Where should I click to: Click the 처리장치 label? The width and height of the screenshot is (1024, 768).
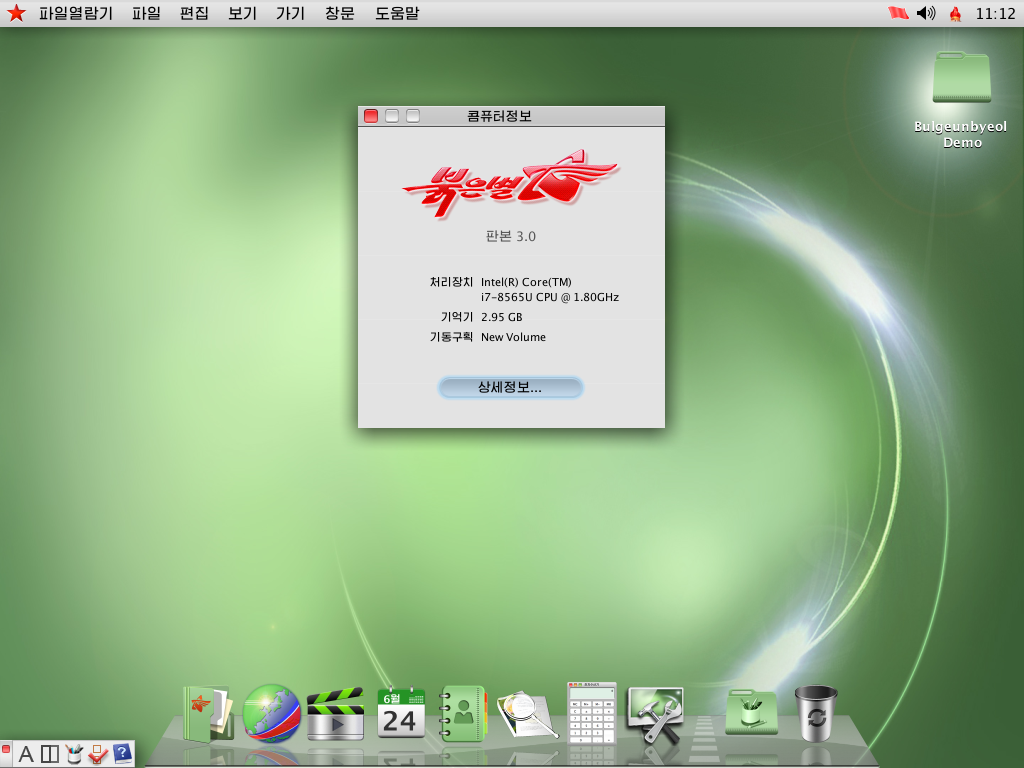tap(451, 282)
